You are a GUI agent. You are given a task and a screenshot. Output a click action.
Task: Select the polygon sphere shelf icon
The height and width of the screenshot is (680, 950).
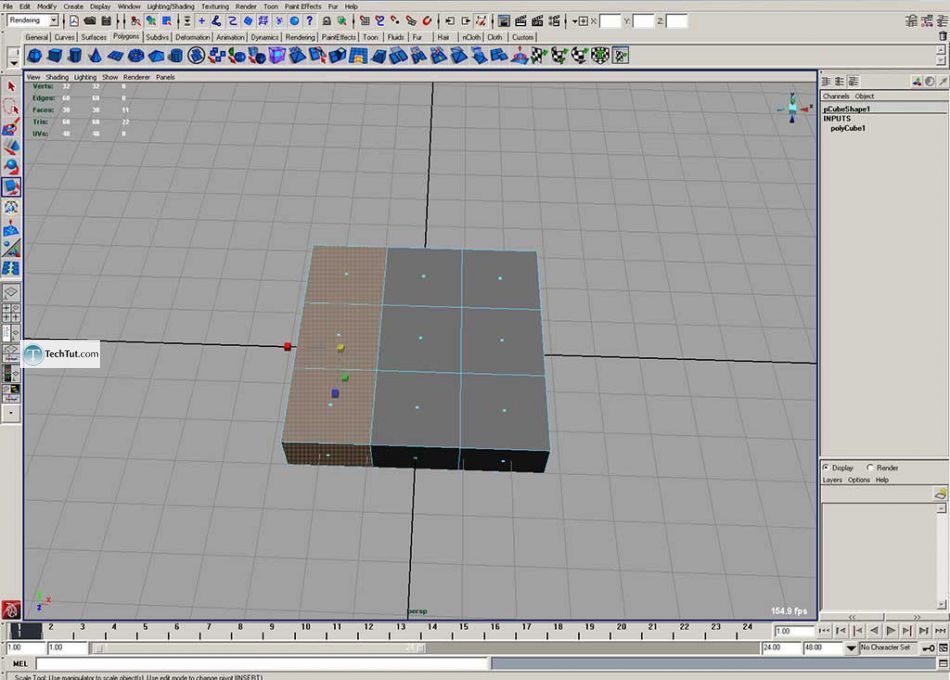coord(35,56)
